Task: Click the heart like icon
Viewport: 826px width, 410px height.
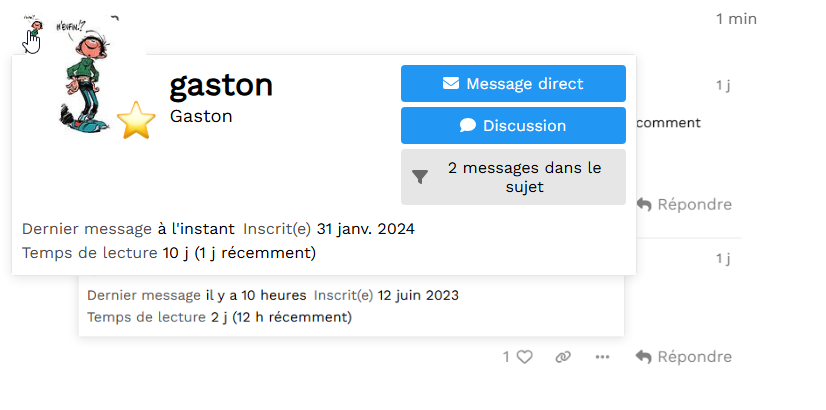Action: coord(524,357)
